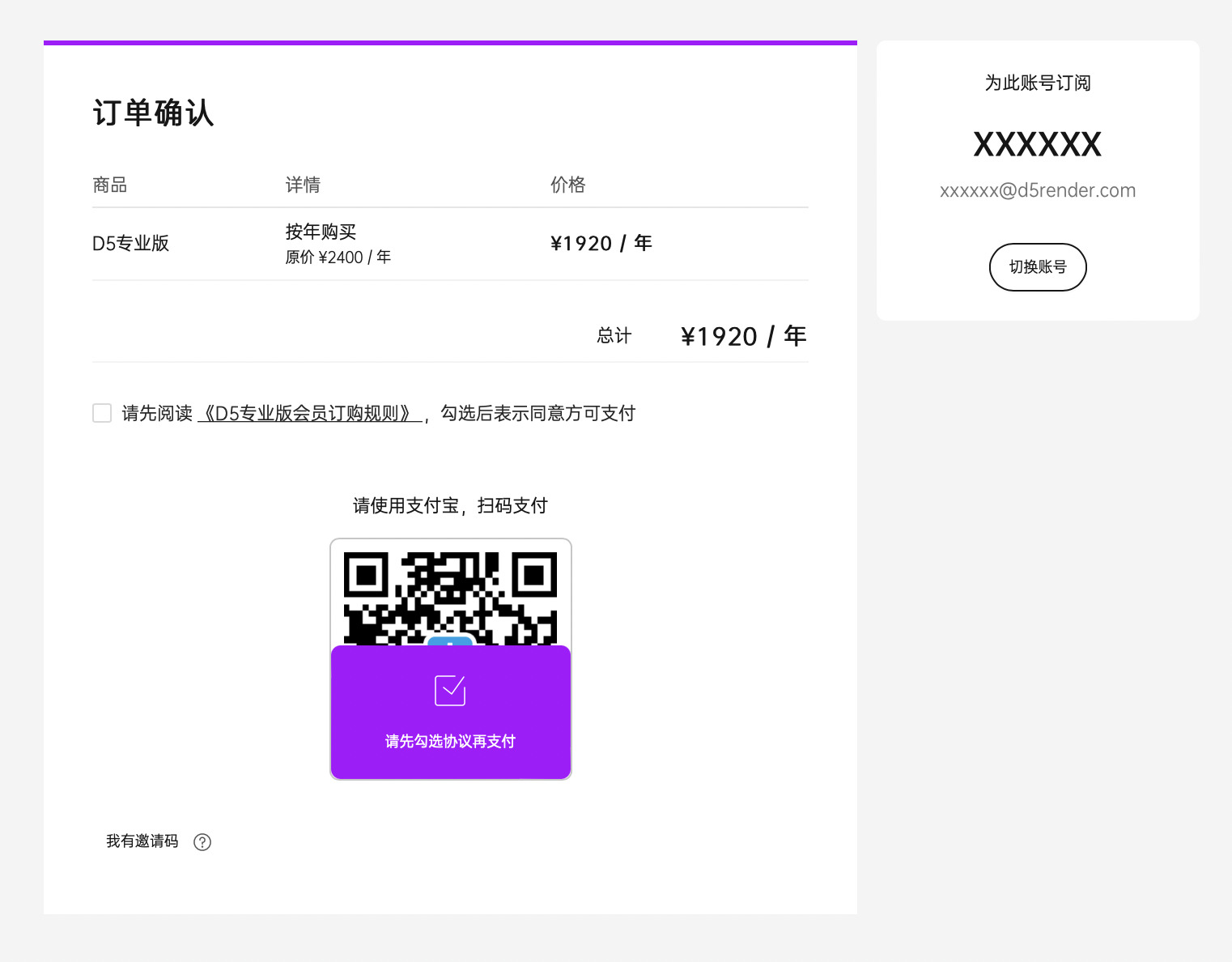Screen dimensions: 1232x962
Task: Click the 我有邀请码 link
Action: click(142, 841)
